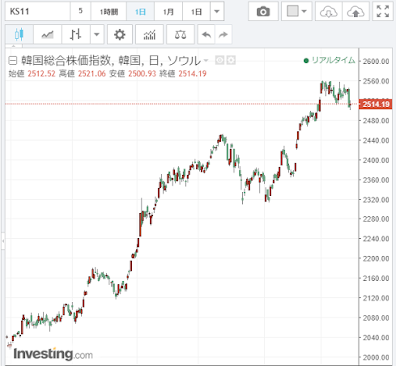This screenshot has height=366, width=400.
Task: Click the 2000.00 axis label
Action: point(376,357)
